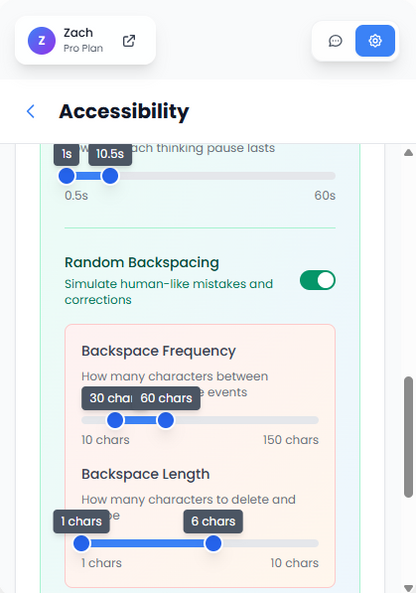Screen dimensions: 416x593
Task: Click the thinking pause handle at 1s
Action: 67,176
